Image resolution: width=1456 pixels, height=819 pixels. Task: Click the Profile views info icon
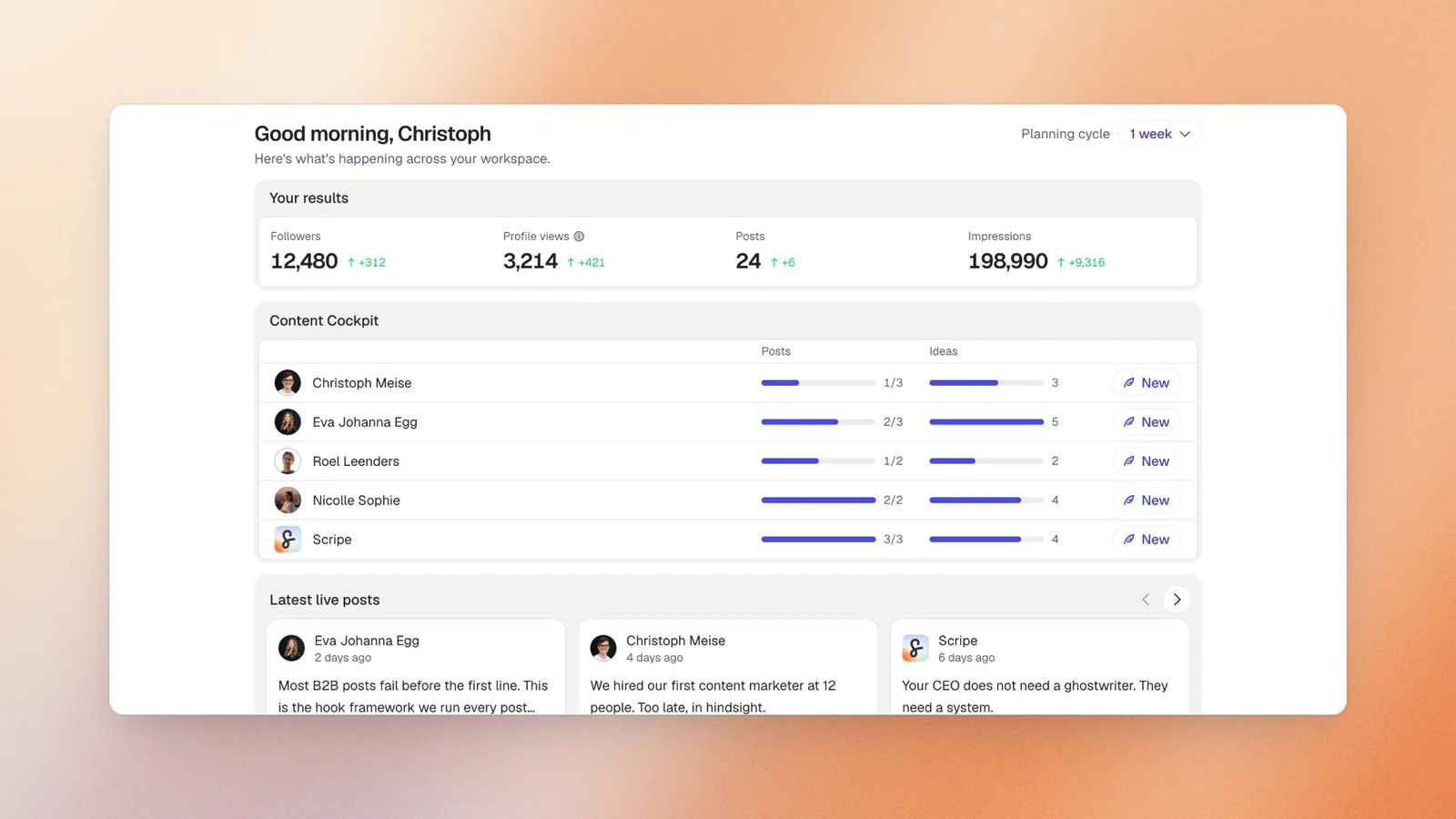coord(579,237)
